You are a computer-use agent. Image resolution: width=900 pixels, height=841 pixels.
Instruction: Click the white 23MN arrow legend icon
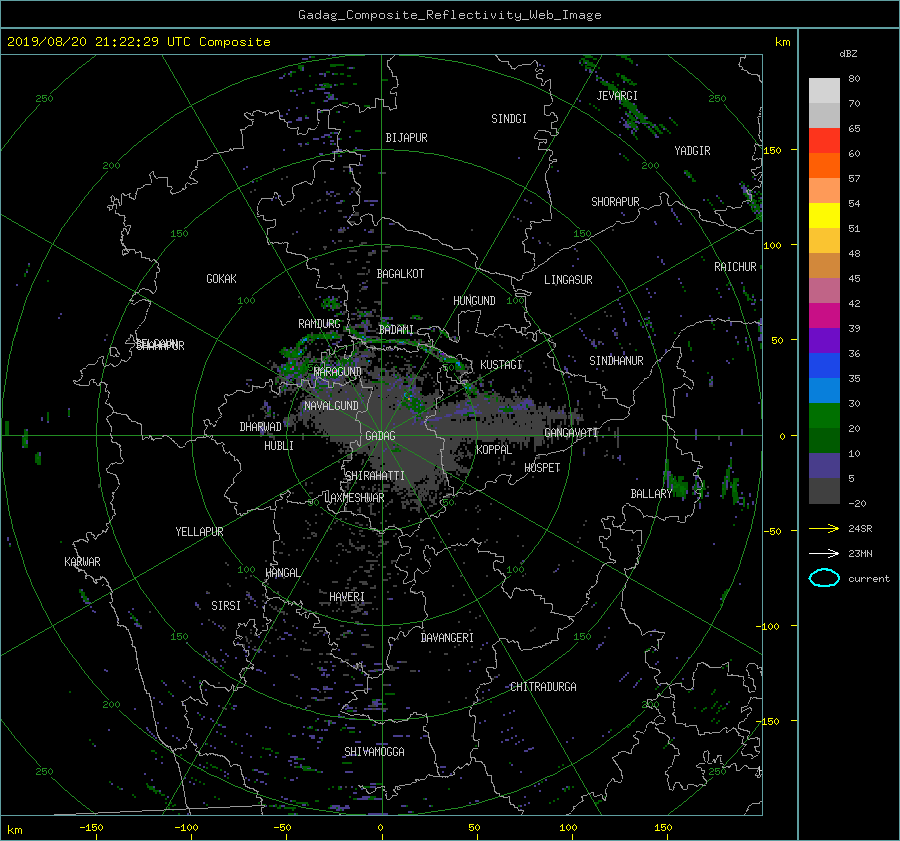pos(824,553)
